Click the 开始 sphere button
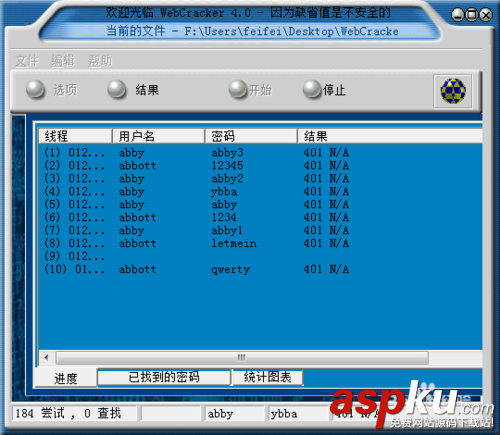The height and width of the screenshot is (435, 500). click(238, 89)
